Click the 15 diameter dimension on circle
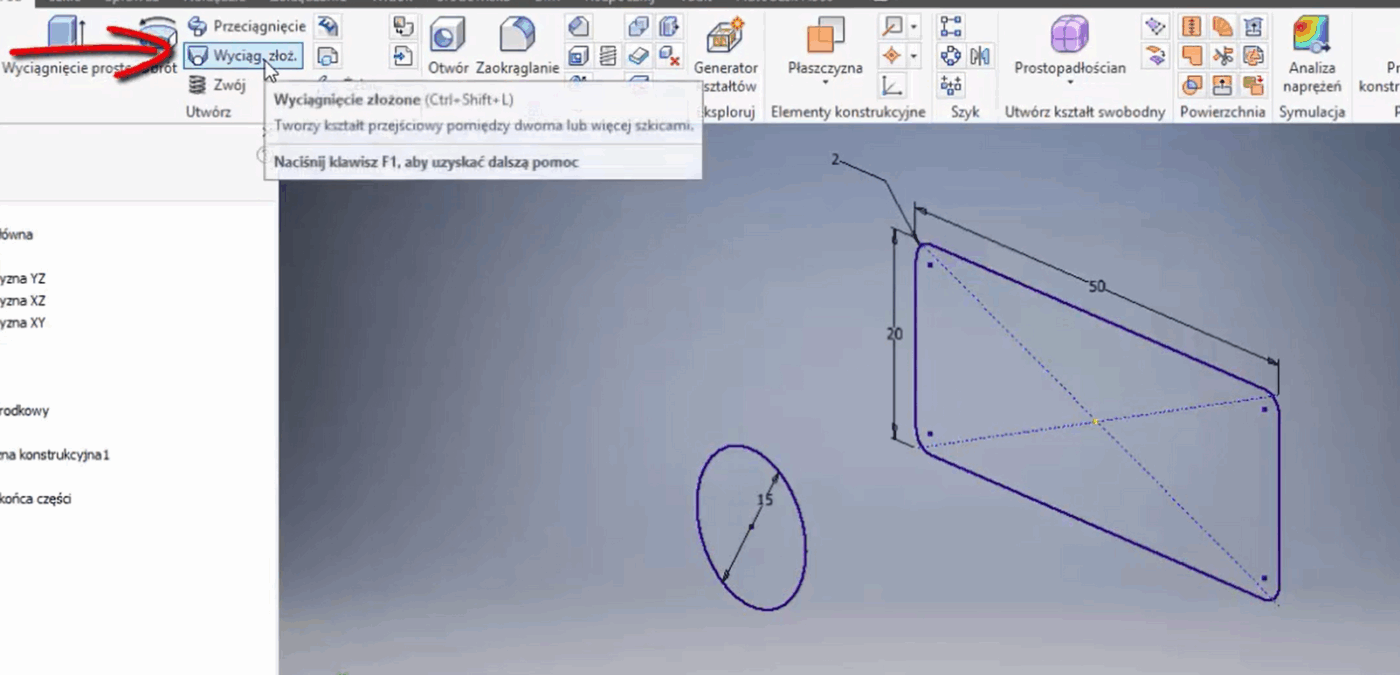The height and width of the screenshot is (675, 1400). (765, 500)
